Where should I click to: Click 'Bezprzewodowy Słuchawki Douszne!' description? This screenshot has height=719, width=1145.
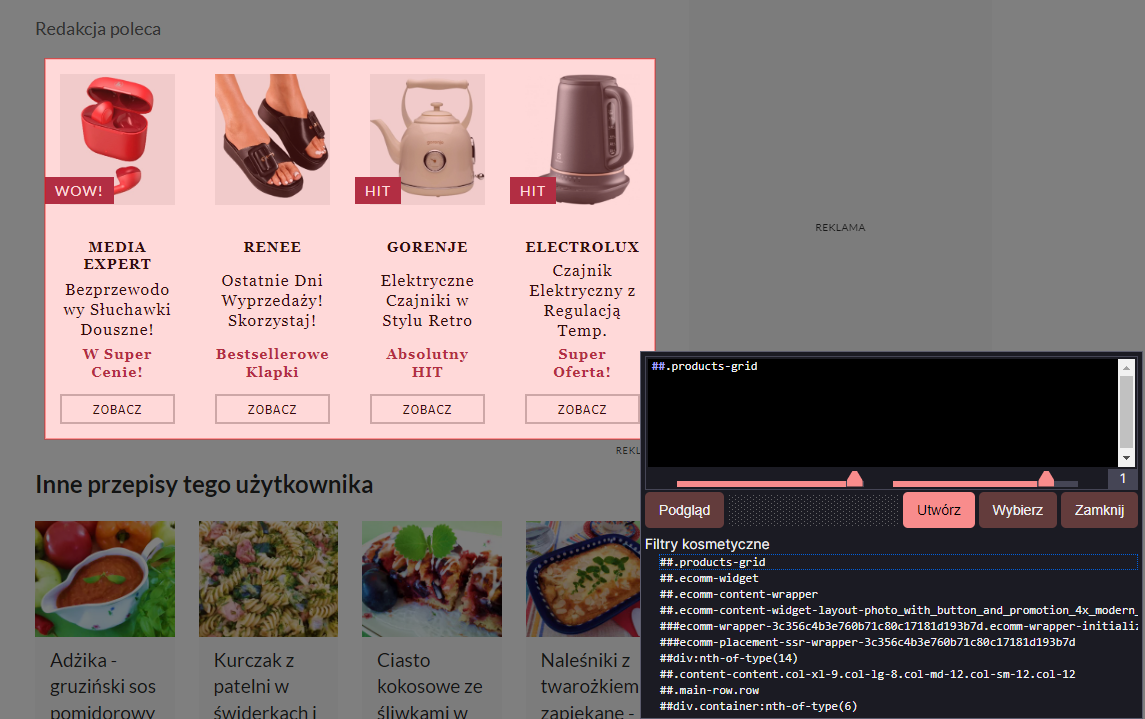tap(117, 309)
